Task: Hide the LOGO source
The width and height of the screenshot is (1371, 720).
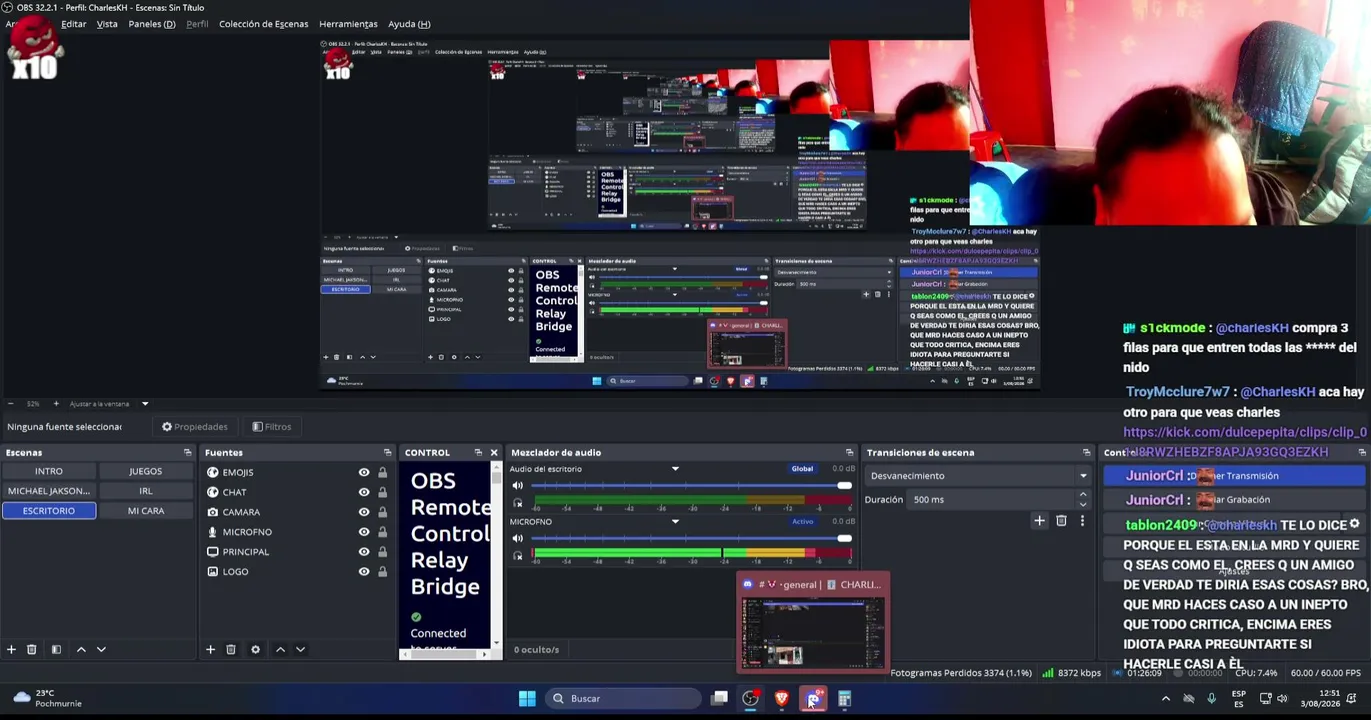Action: click(364, 572)
